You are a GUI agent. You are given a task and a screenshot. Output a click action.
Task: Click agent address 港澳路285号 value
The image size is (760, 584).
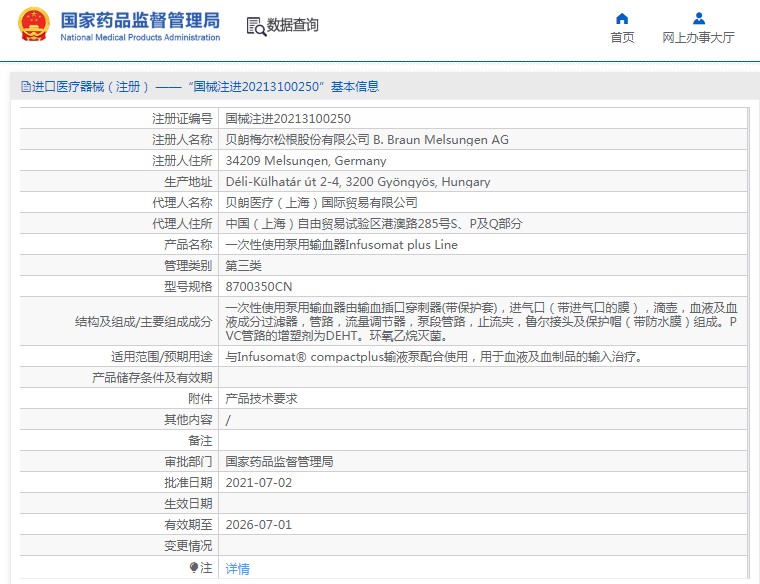(x=374, y=223)
